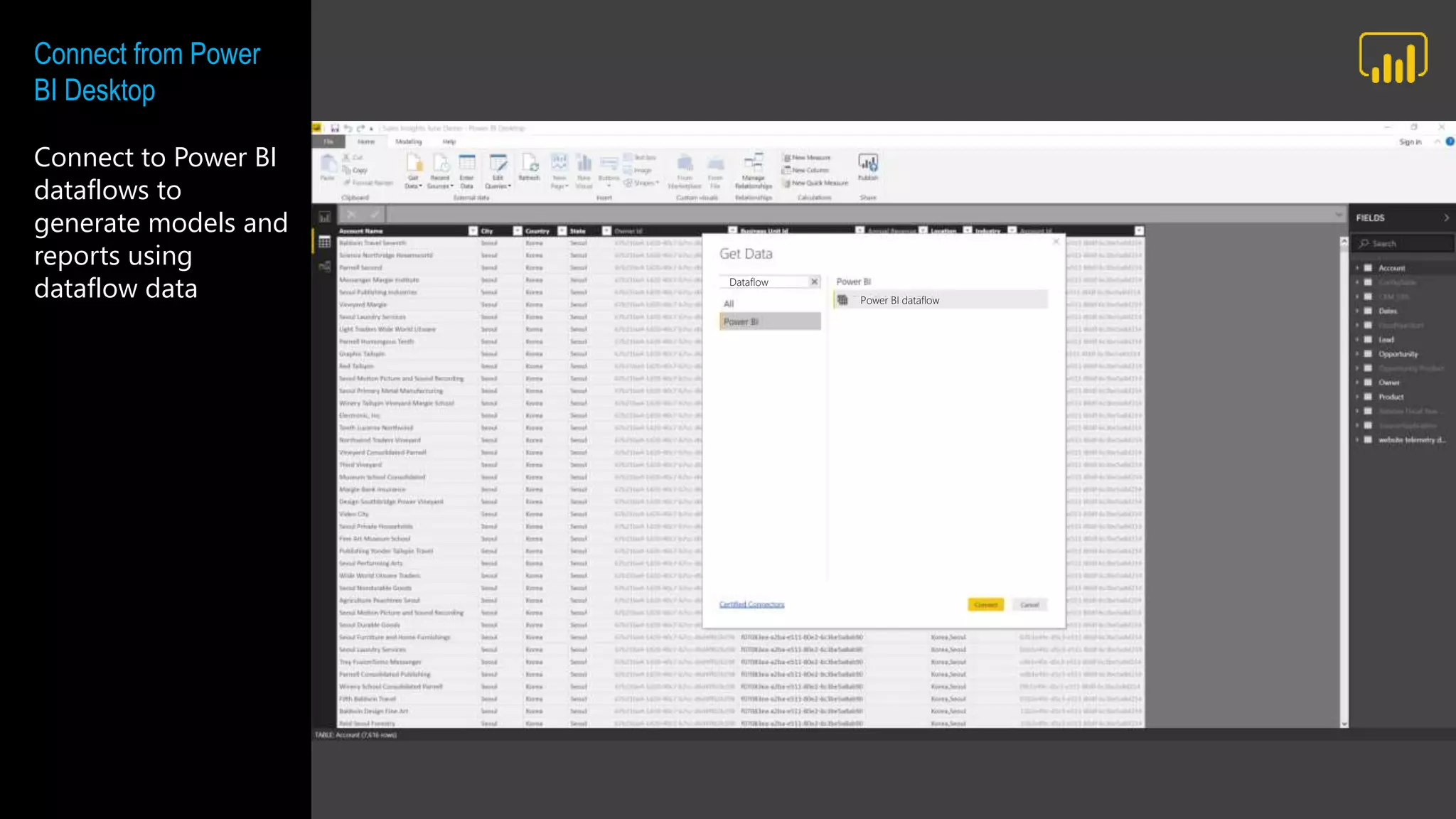Open the Certified Connectors link

(x=751, y=605)
